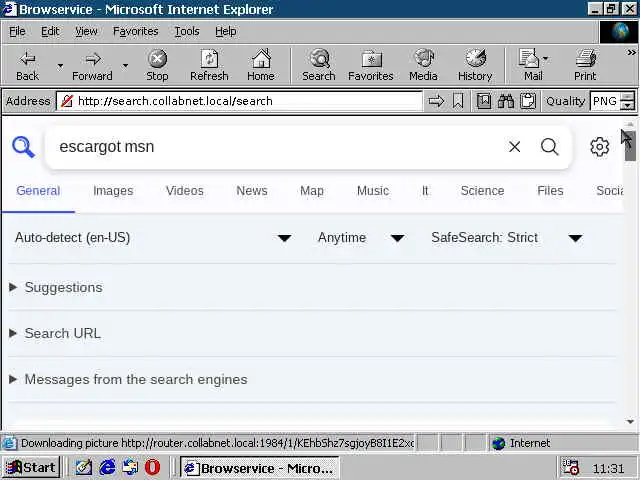Image resolution: width=640 pixels, height=480 pixels.
Task: Open the Favorites toolbar pane
Action: (371, 66)
